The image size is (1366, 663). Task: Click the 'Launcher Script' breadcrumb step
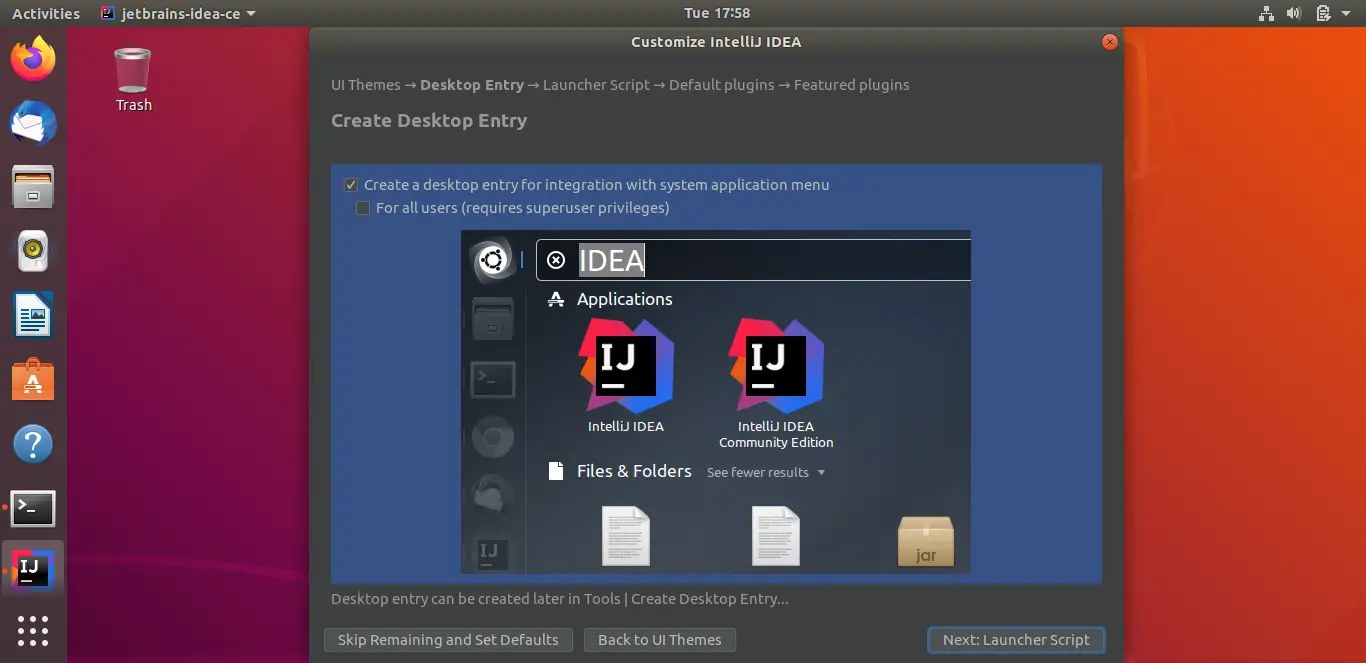(596, 85)
